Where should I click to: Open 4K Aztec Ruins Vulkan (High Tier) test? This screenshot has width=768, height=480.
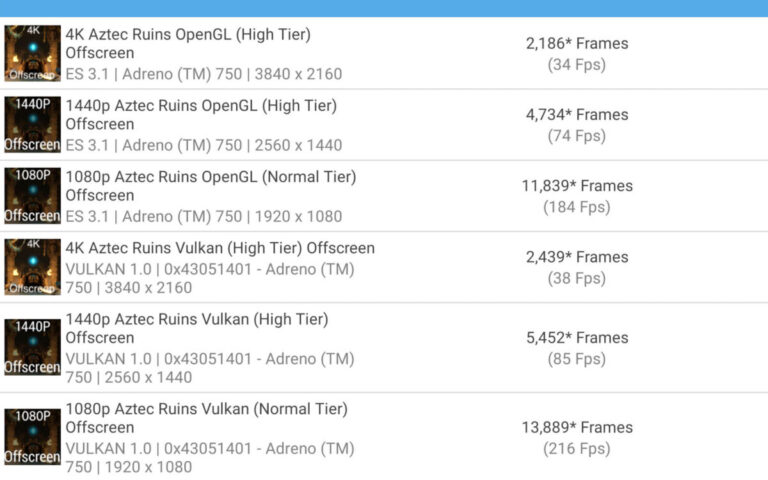pyautogui.click(x=220, y=248)
